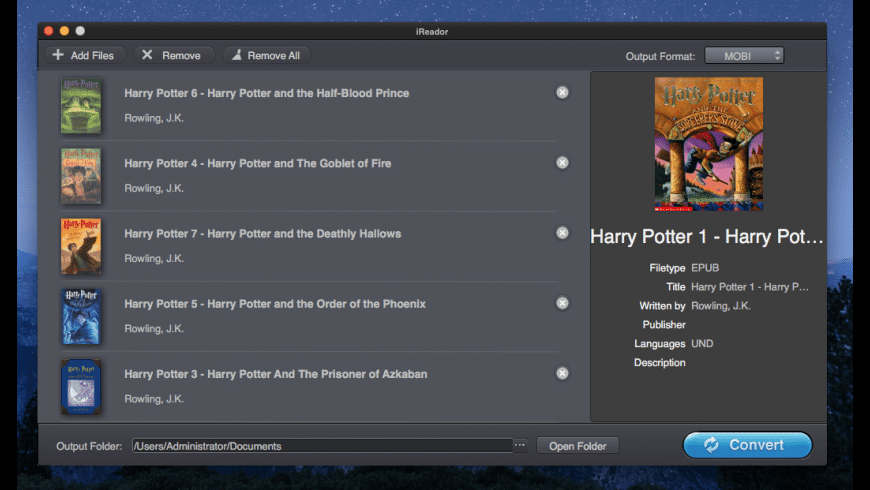Click the Prisoner of Azkaban cover thumbnail
Viewport: 870px width, 490px height.
pos(81,386)
